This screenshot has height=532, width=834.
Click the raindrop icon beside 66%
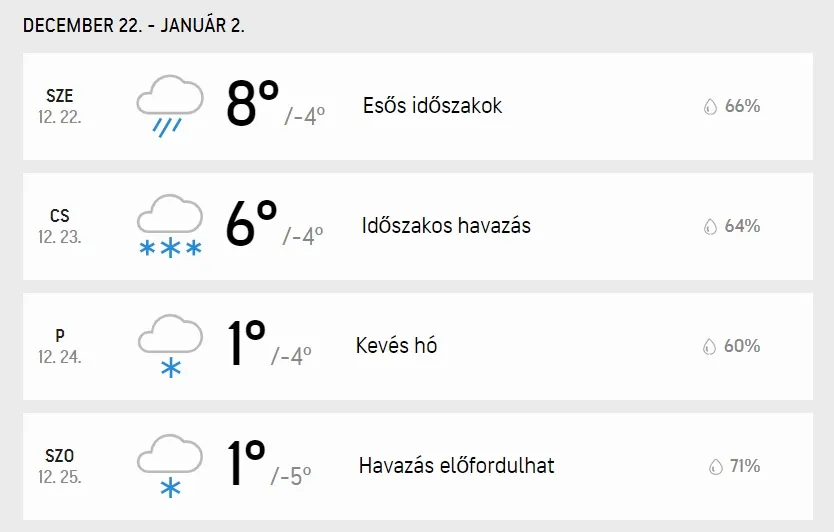[710, 106]
